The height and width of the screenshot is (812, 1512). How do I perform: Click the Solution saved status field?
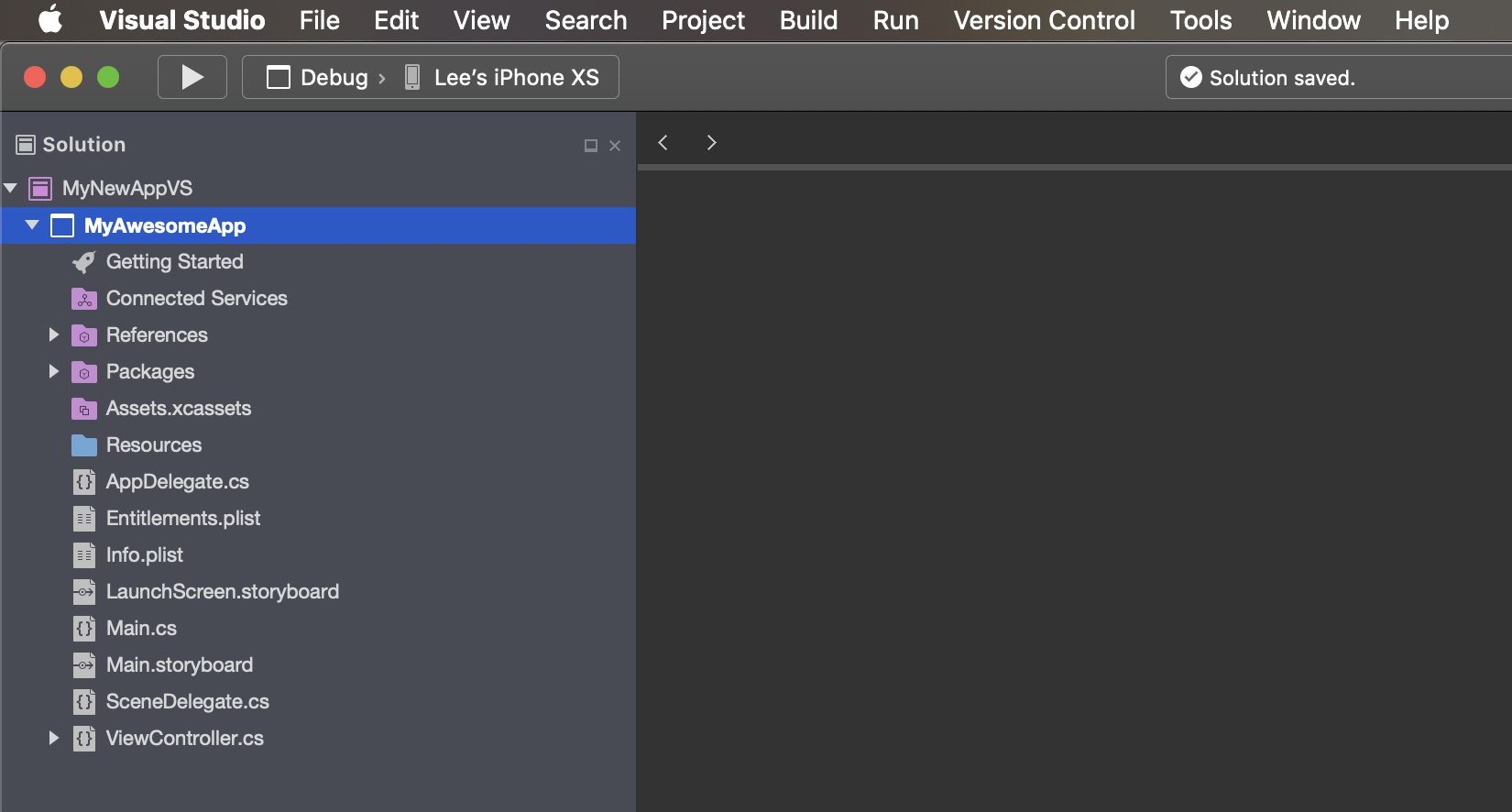[1339, 77]
